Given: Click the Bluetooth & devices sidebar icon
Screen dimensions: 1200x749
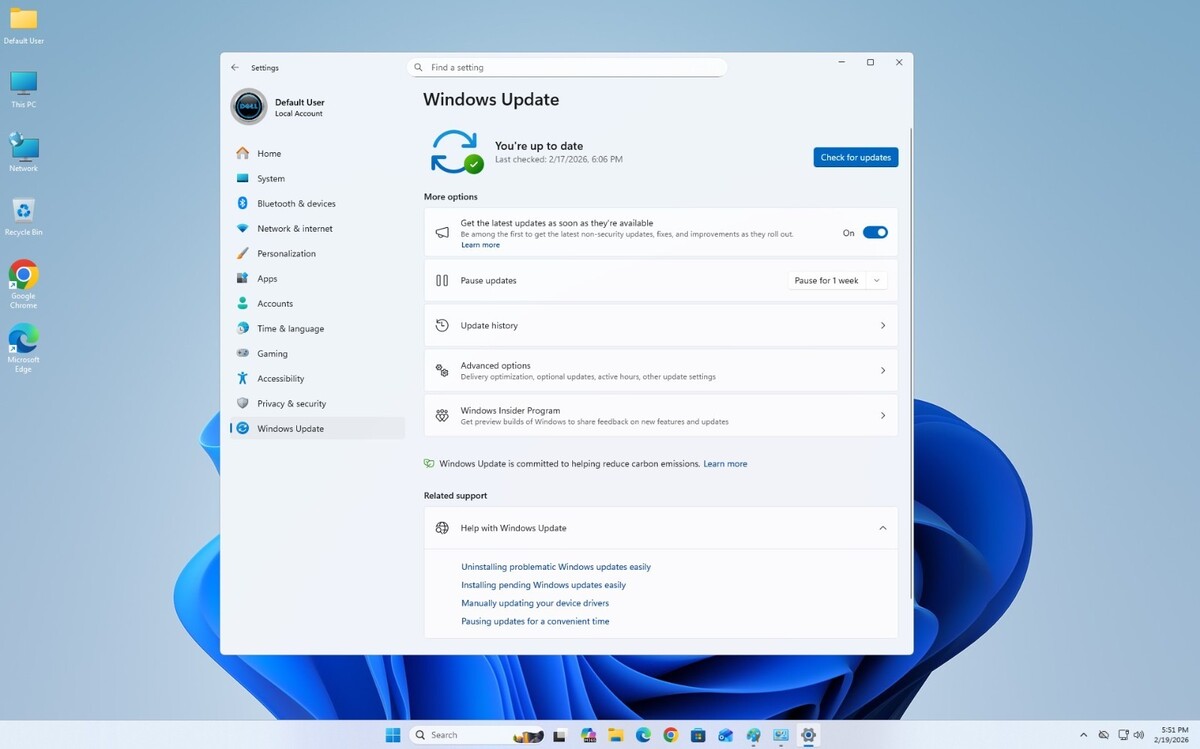Looking at the screenshot, I should (242, 203).
